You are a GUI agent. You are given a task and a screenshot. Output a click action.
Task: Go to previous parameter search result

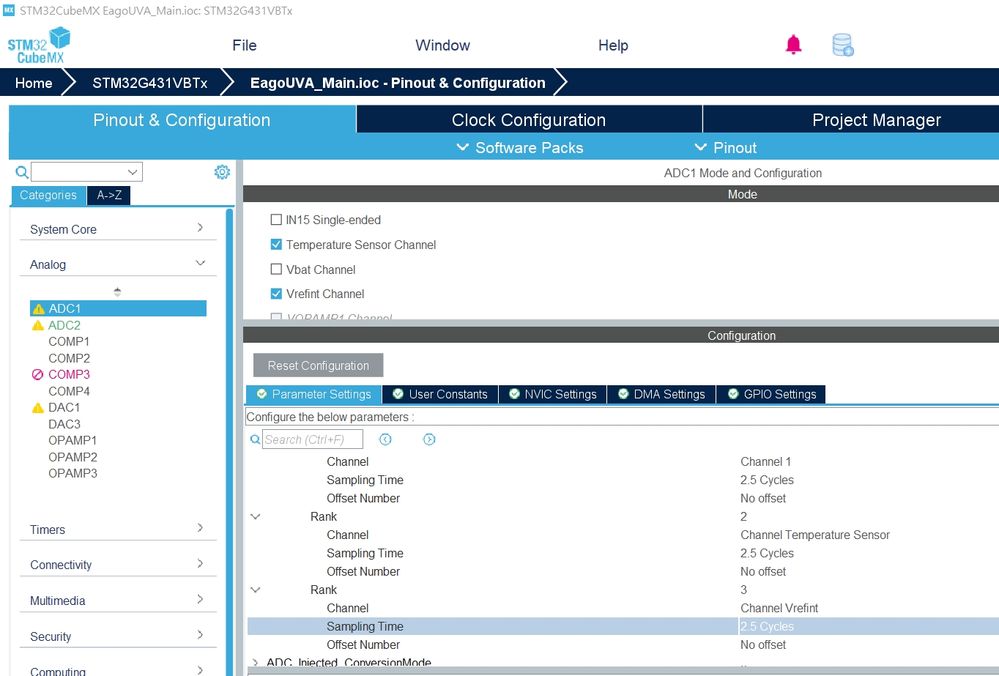tap(385, 439)
